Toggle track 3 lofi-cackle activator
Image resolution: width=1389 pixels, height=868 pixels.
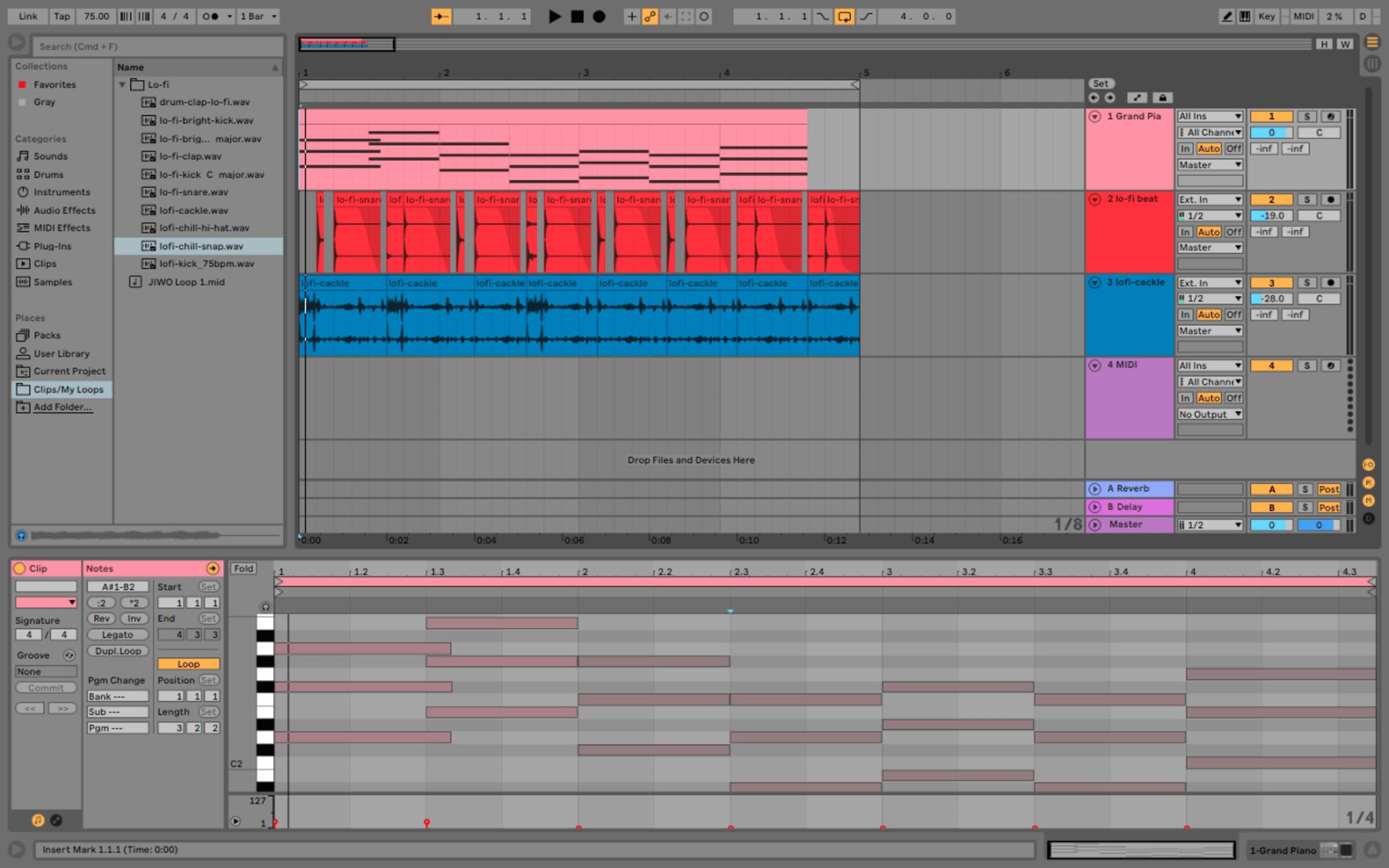(x=1271, y=283)
